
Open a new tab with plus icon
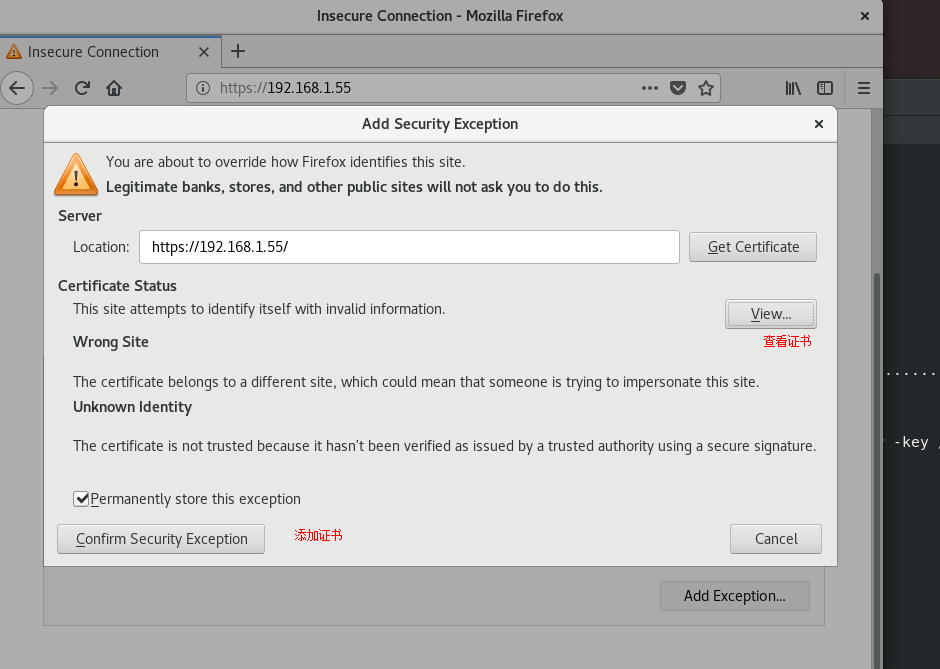click(238, 52)
